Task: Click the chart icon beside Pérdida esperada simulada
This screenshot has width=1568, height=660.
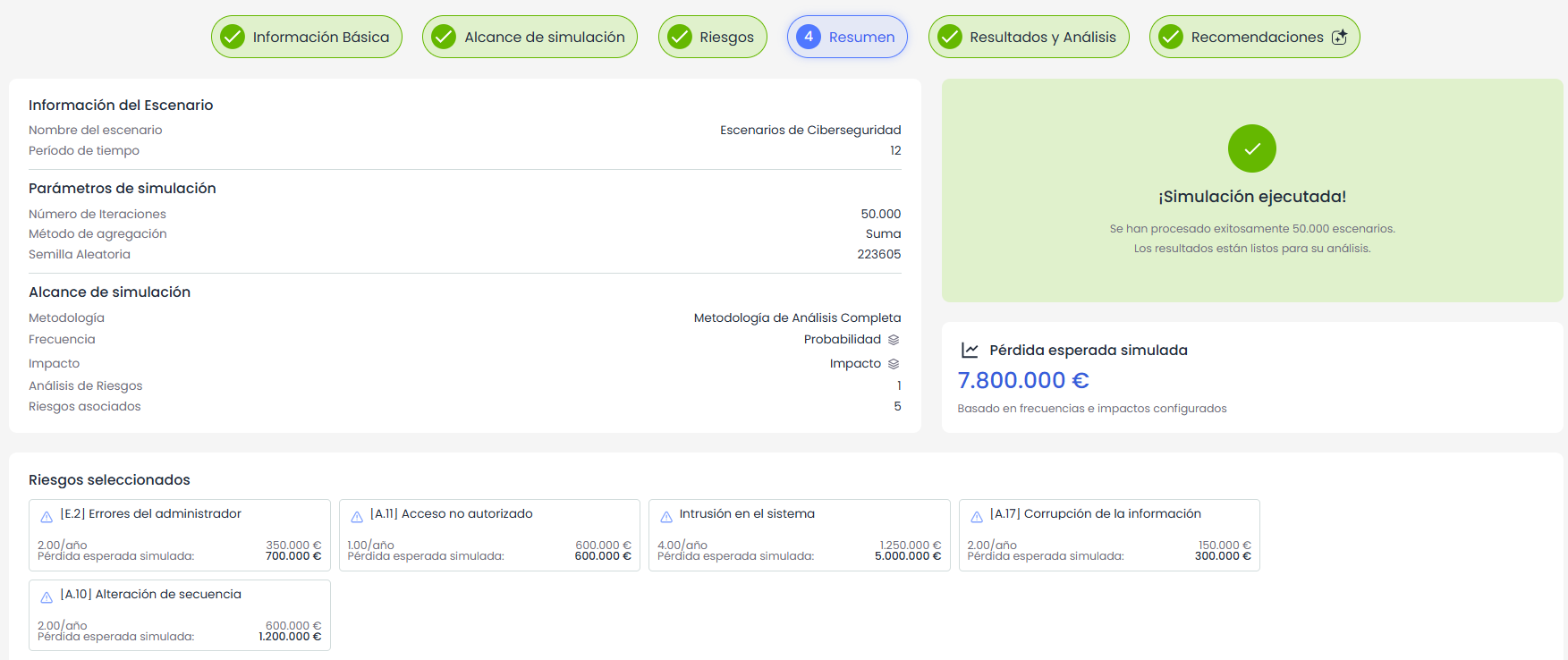Action: tap(970, 350)
